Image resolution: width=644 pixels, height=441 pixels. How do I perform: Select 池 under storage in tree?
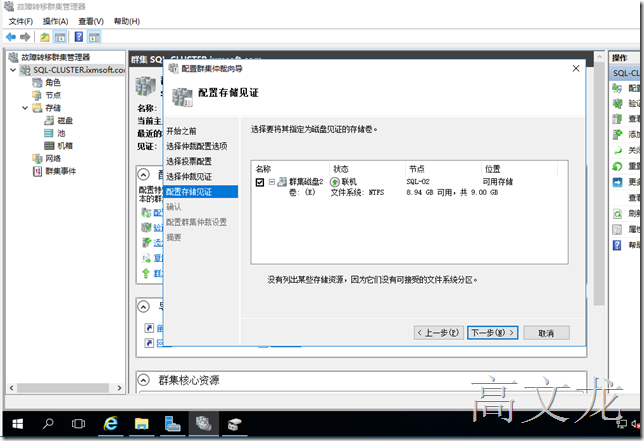[x=61, y=133]
